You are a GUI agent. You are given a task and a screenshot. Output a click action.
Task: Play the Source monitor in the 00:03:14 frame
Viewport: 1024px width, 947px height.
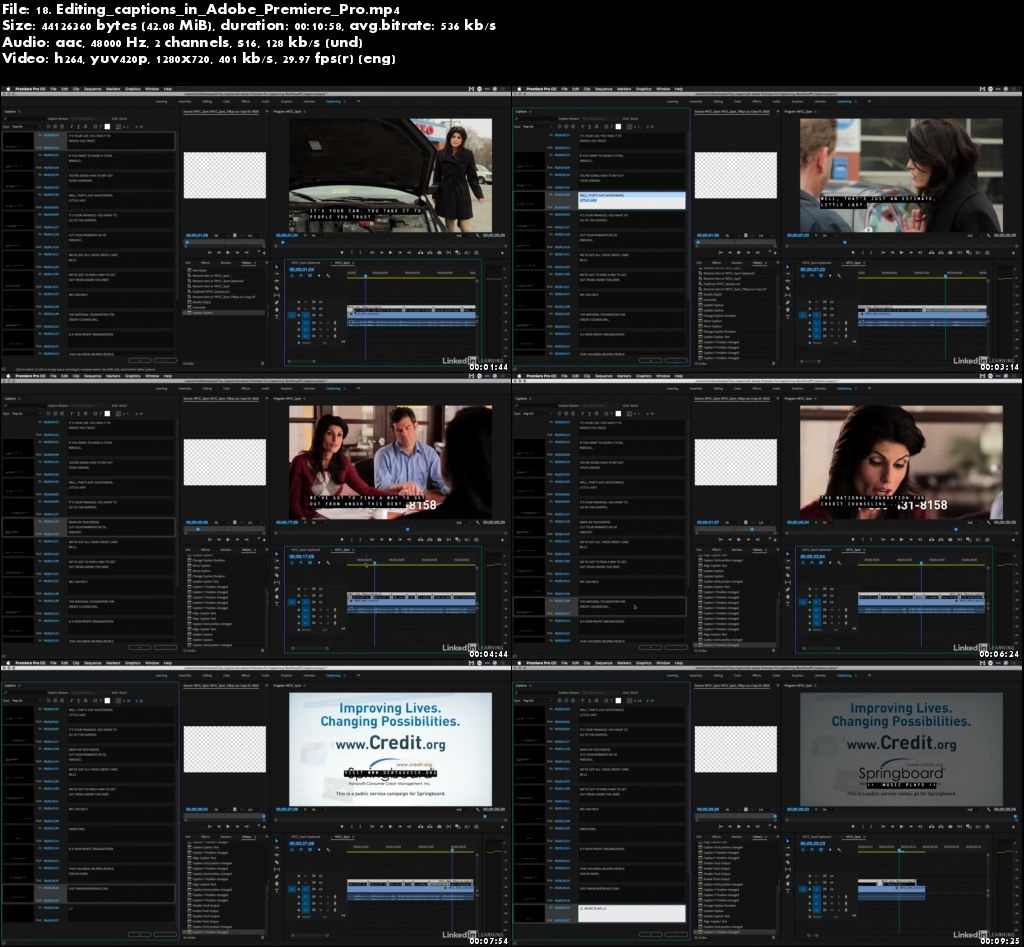coord(738,252)
